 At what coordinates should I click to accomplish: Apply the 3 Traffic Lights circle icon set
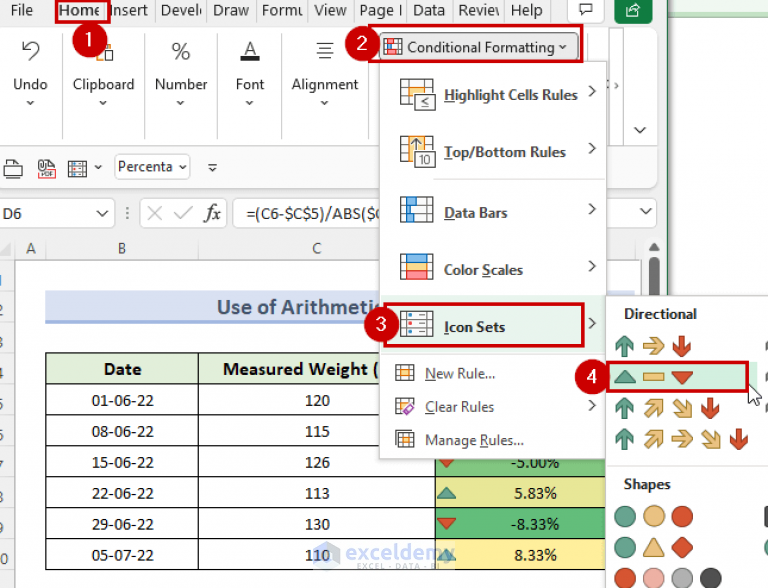pyautogui.click(x=653, y=516)
